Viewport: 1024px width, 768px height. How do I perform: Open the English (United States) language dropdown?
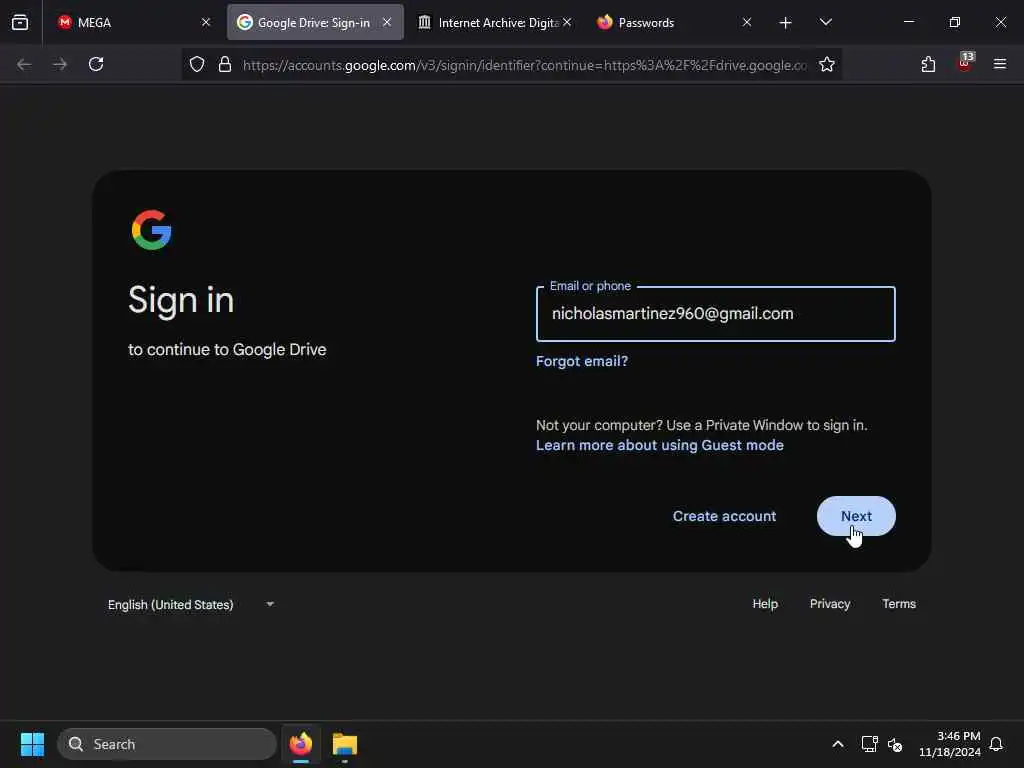pyautogui.click(x=191, y=605)
